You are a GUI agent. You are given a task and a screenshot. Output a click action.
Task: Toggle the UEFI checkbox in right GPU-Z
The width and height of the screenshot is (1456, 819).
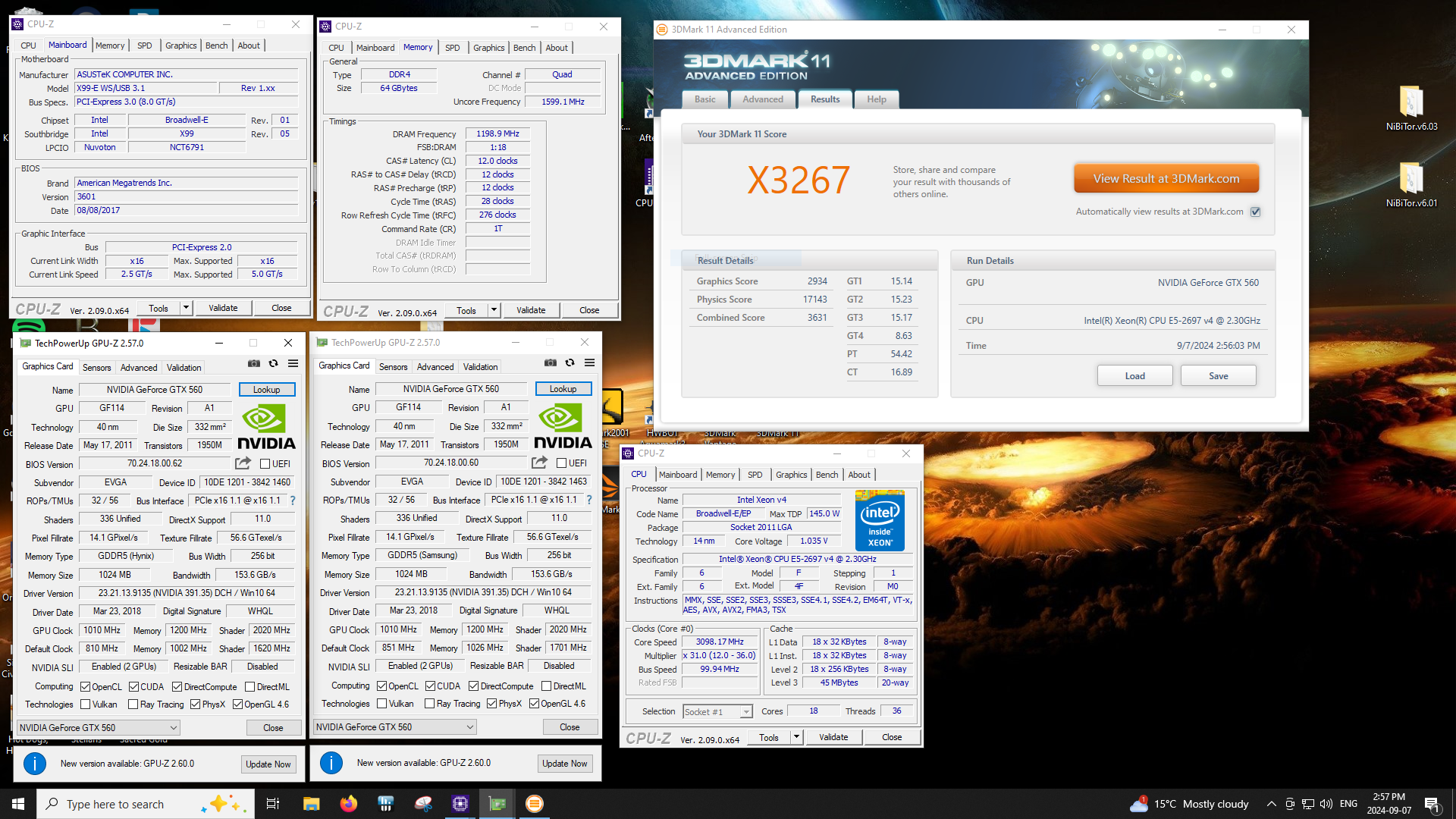click(x=561, y=463)
